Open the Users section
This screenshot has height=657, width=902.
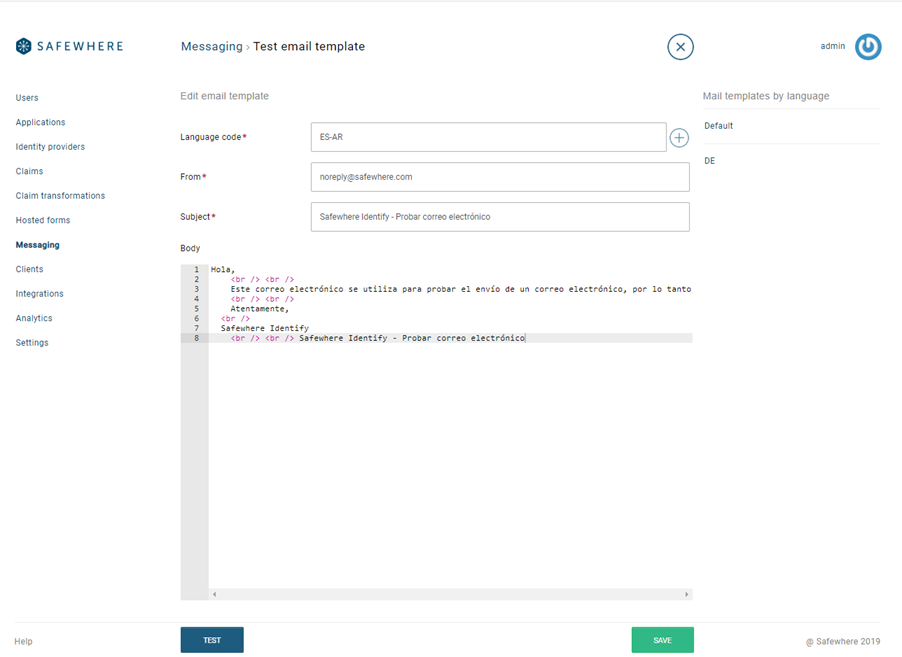pos(27,98)
